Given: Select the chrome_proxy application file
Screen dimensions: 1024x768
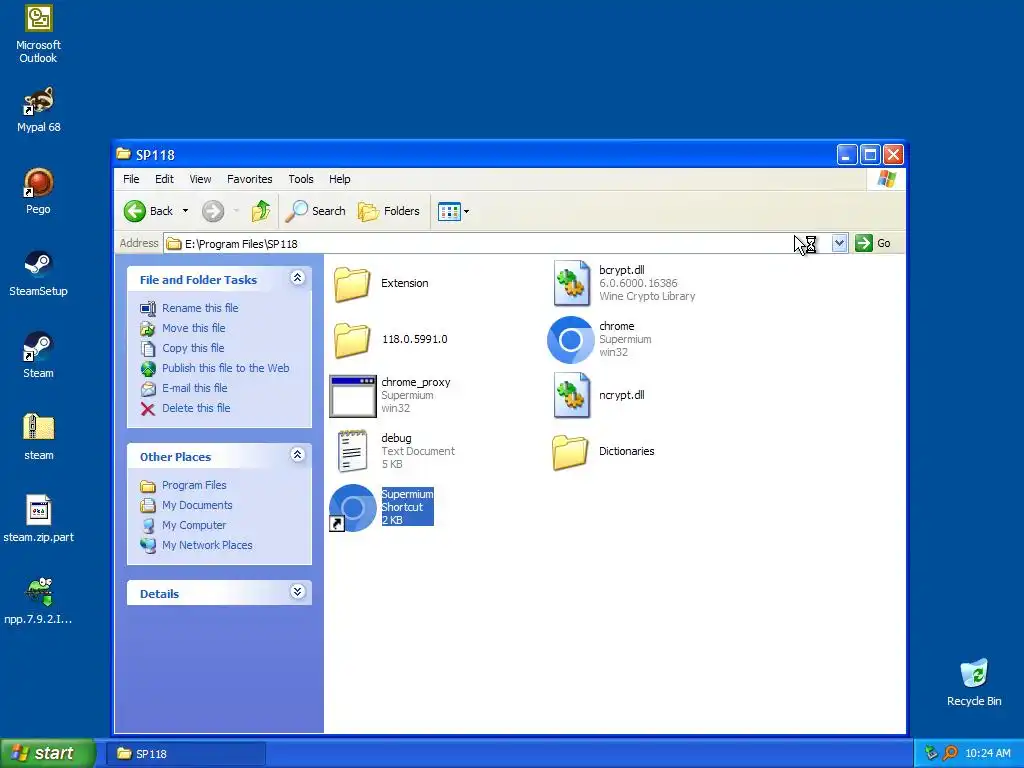Looking at the screenshot, I should coord(391,395).
